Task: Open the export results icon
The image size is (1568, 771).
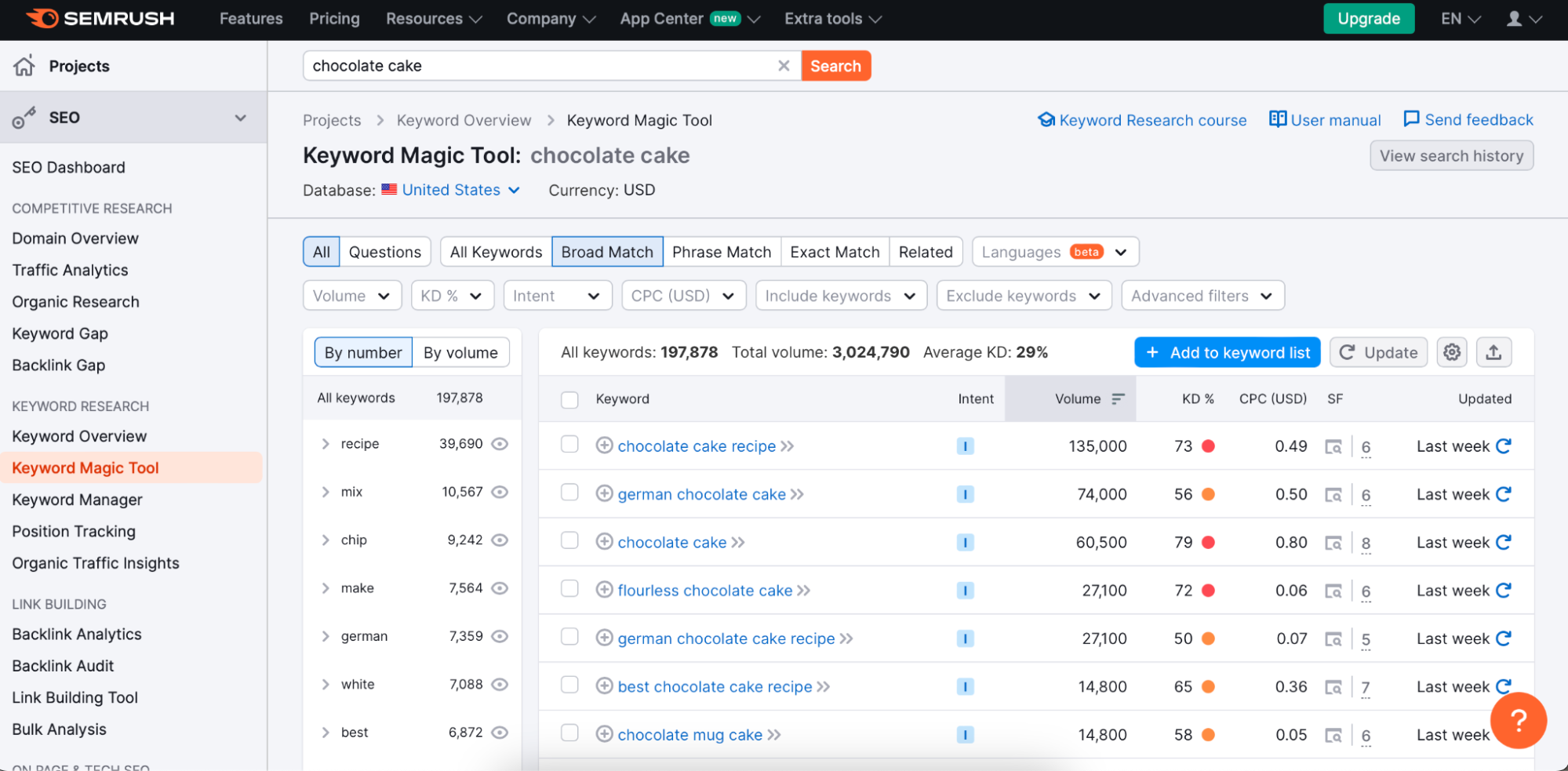Action: point(1493,352)
